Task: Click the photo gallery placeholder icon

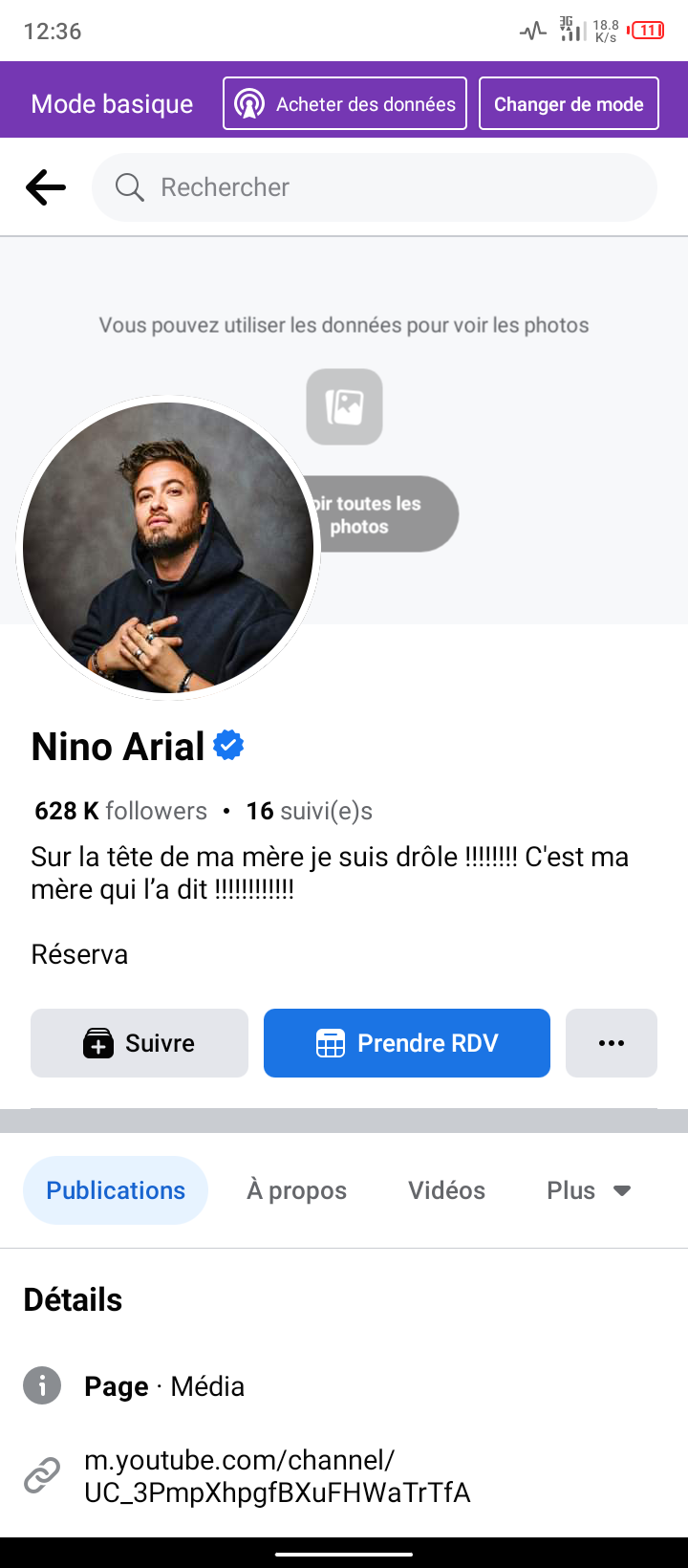Action: pyautogui.click(x=344, y=406)
